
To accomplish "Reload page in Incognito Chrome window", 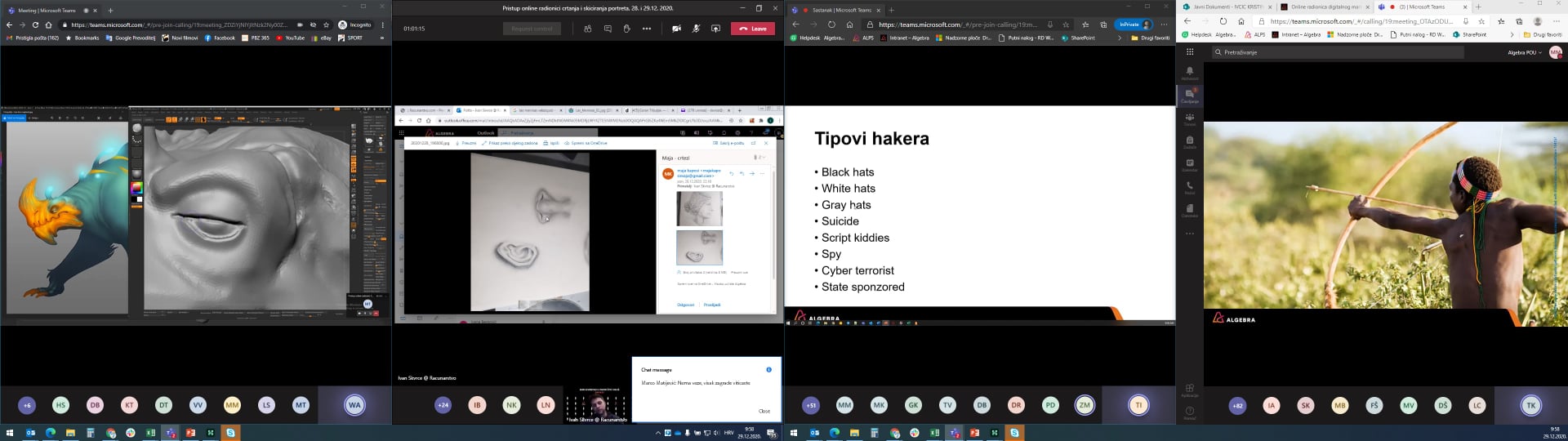I will coord(35,25).
